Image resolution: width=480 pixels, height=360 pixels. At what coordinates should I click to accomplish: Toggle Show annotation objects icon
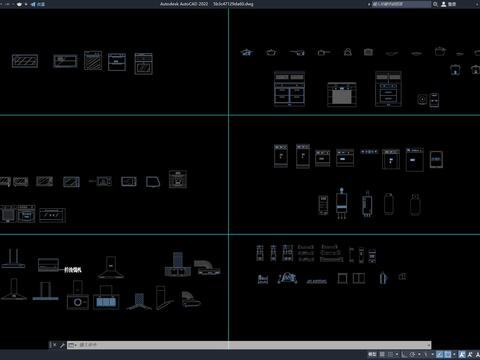462,354
